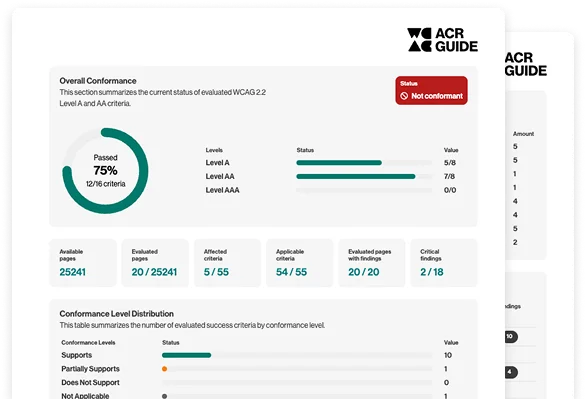Click the dark badge 10 in back page

511,337
